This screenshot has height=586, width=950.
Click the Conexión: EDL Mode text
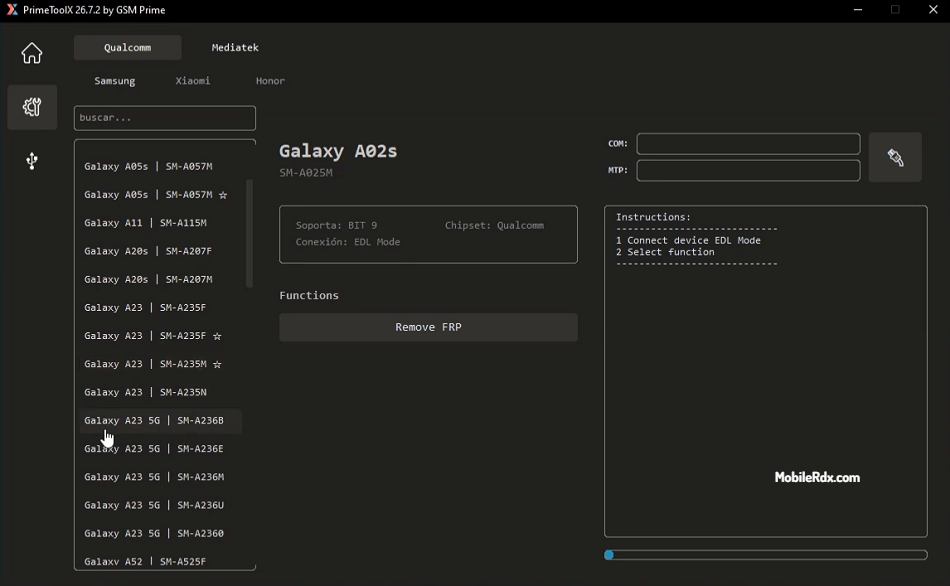pyautogui.click(x=348, y=242)
